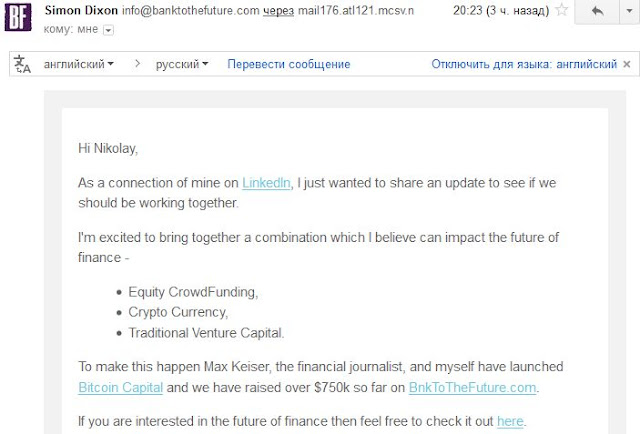This screenshot has height=434, width=640.
Task: Close the translation bar with the X
Action: 627,64
